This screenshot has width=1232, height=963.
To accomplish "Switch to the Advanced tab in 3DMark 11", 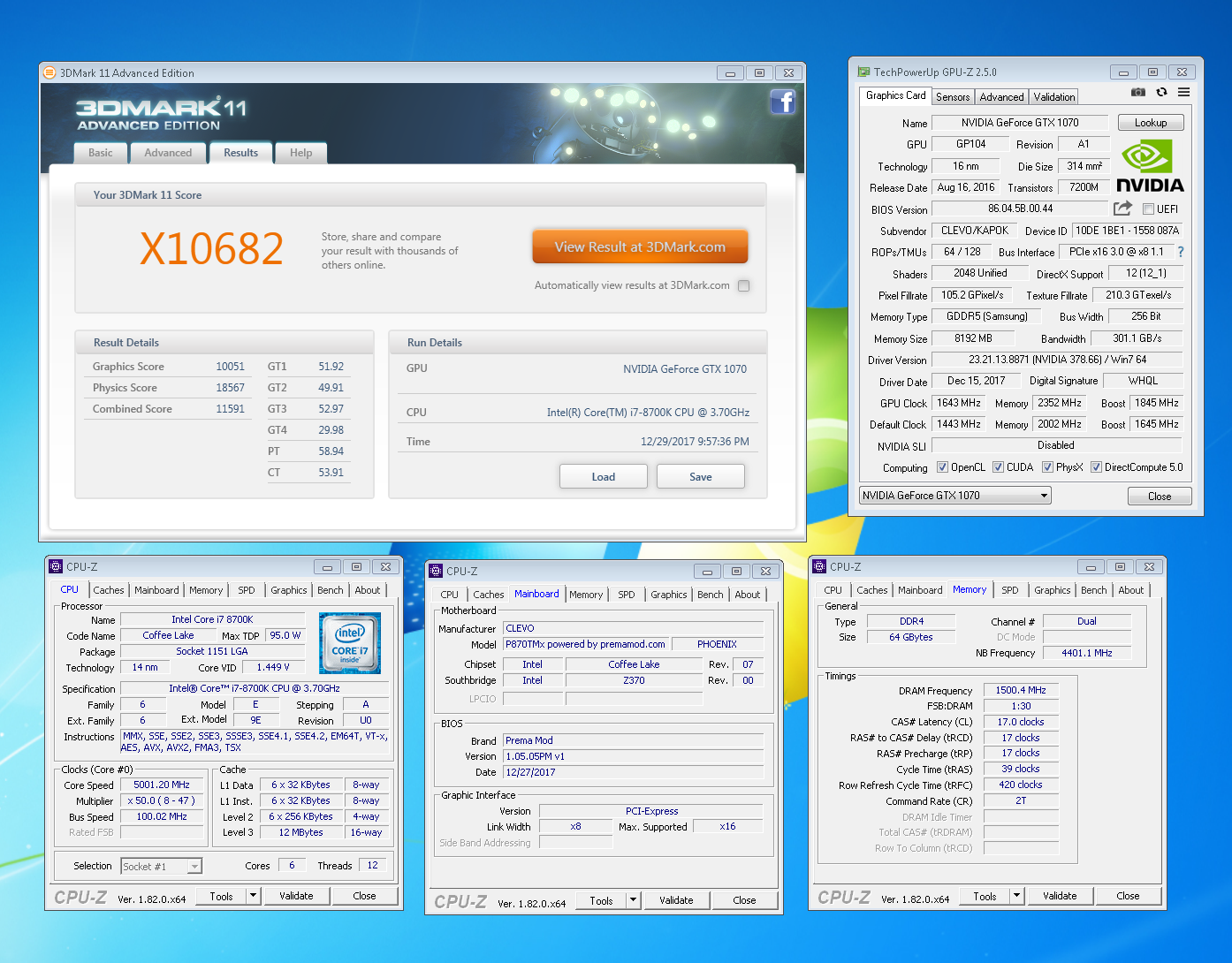I will [168, 153].
